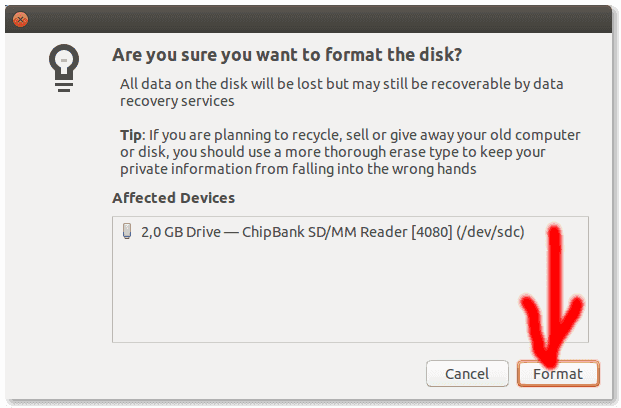Click the dialog's dark title bar
Screen dimensions: 621x408
(x=309, y=19)
